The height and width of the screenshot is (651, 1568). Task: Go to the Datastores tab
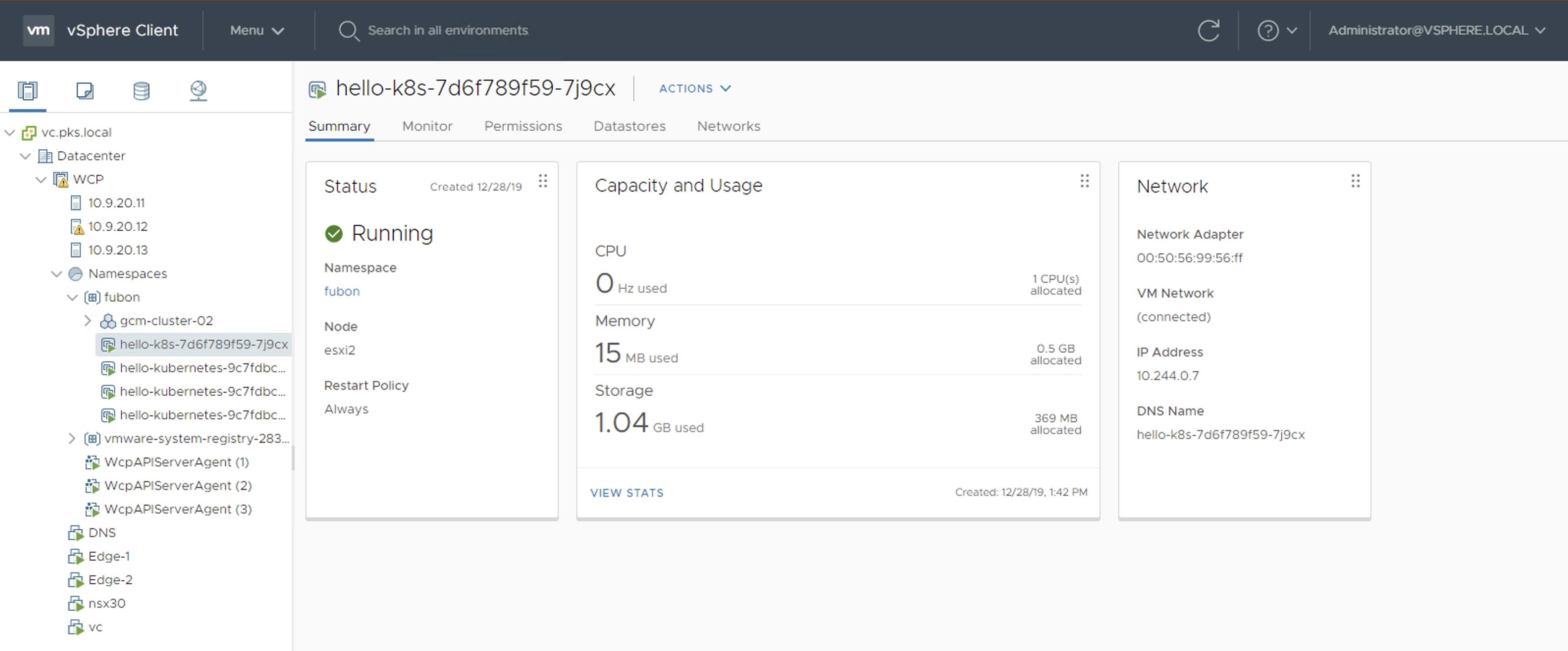tap(629, 126)
